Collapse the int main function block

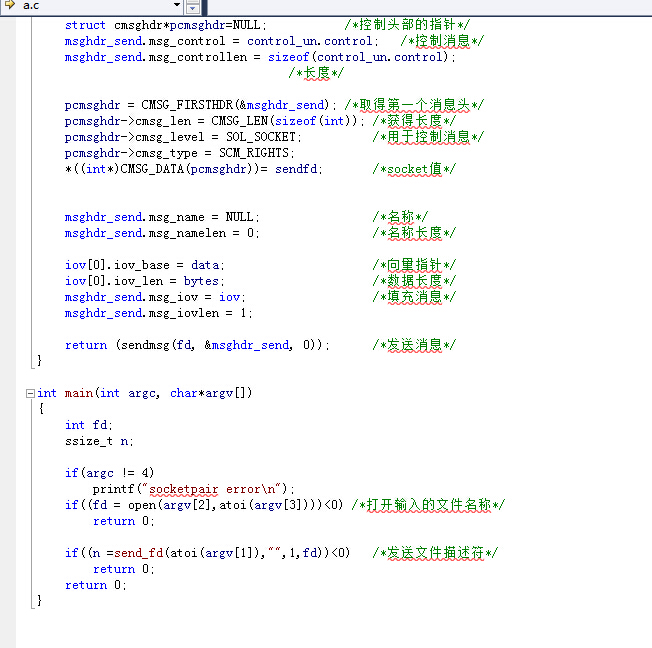point(30,393)
